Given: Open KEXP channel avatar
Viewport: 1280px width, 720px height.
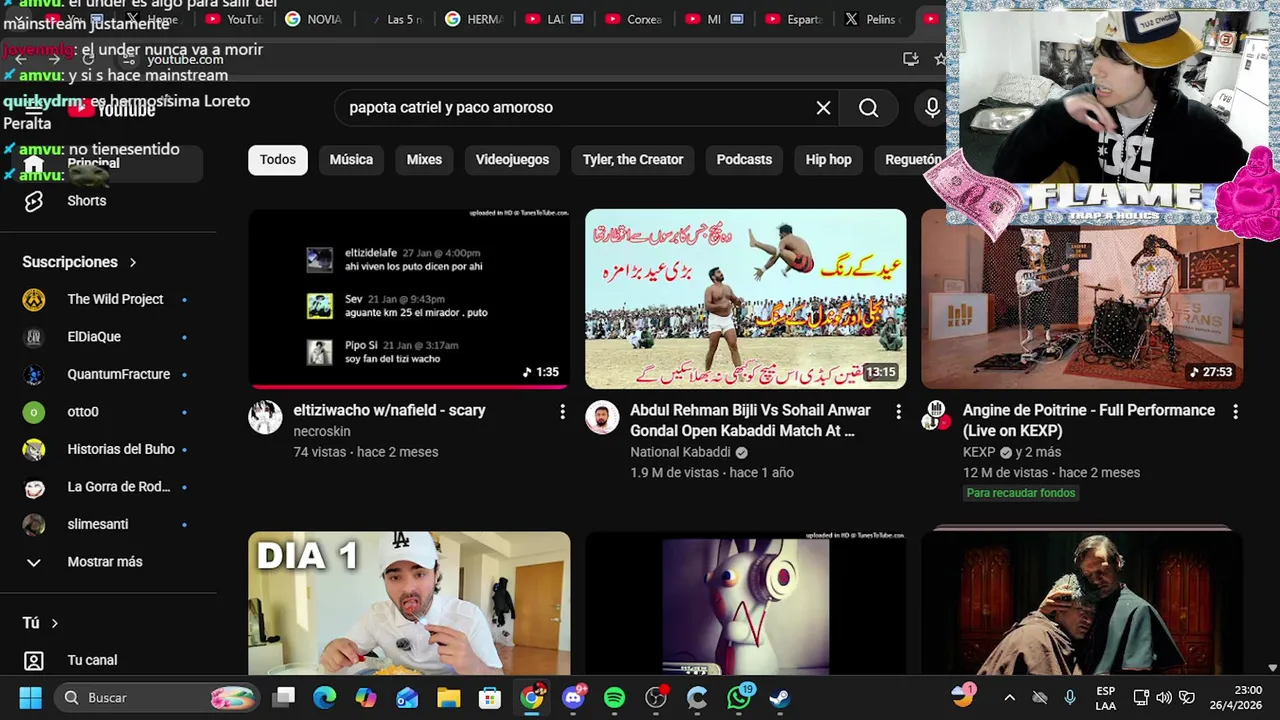Looking at the screenshot, I should coord(936,416).
